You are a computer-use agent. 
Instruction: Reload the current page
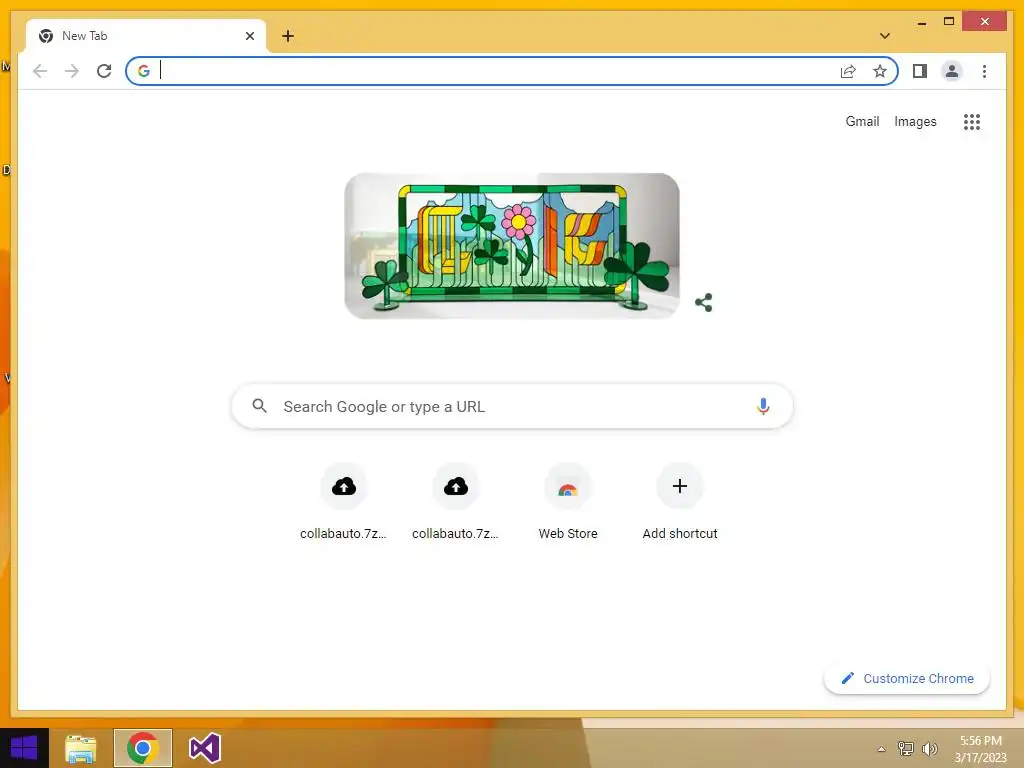(104, 71)
